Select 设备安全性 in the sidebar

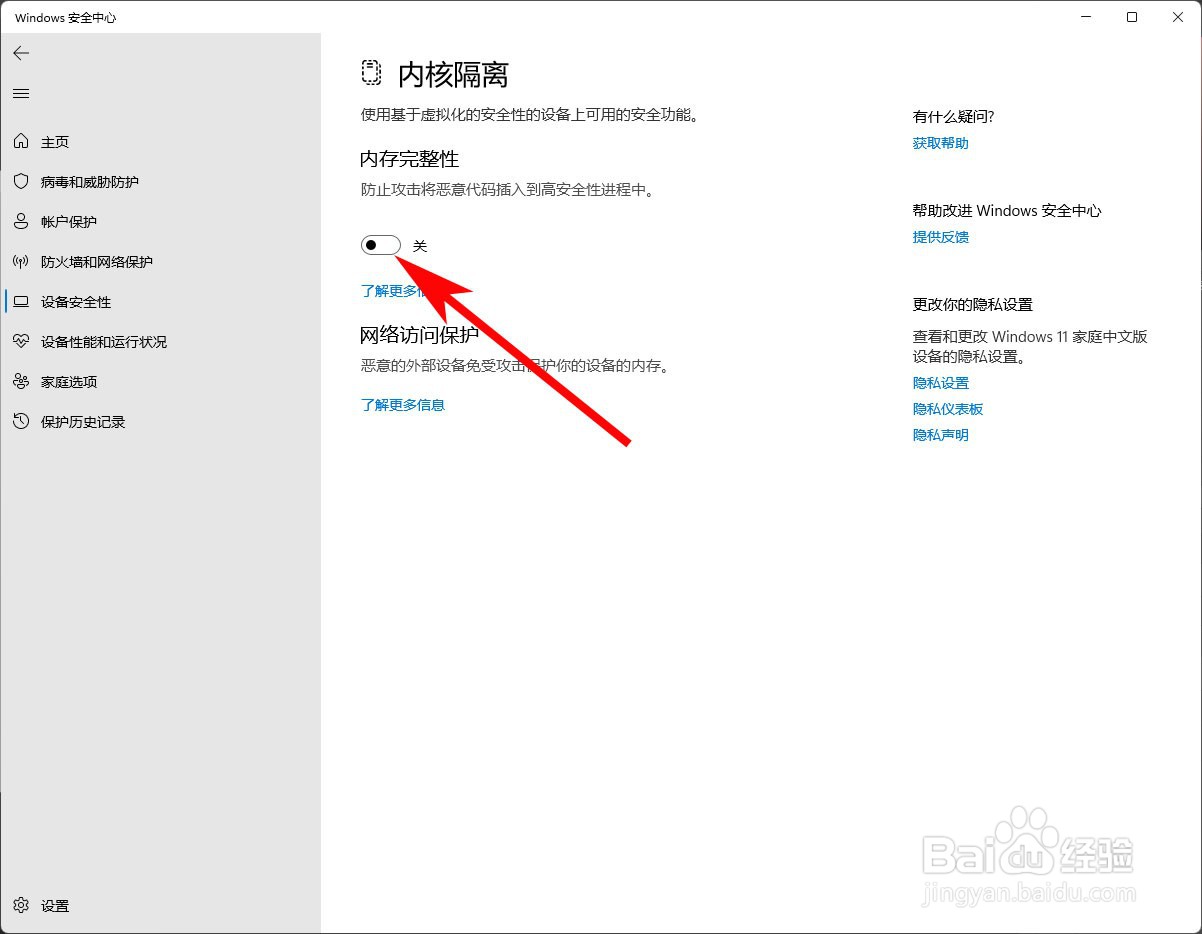76,302
